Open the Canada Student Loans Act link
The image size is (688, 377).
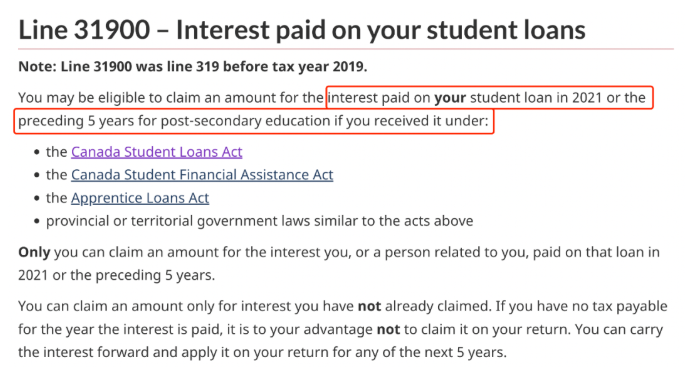[x=157, y=152]
